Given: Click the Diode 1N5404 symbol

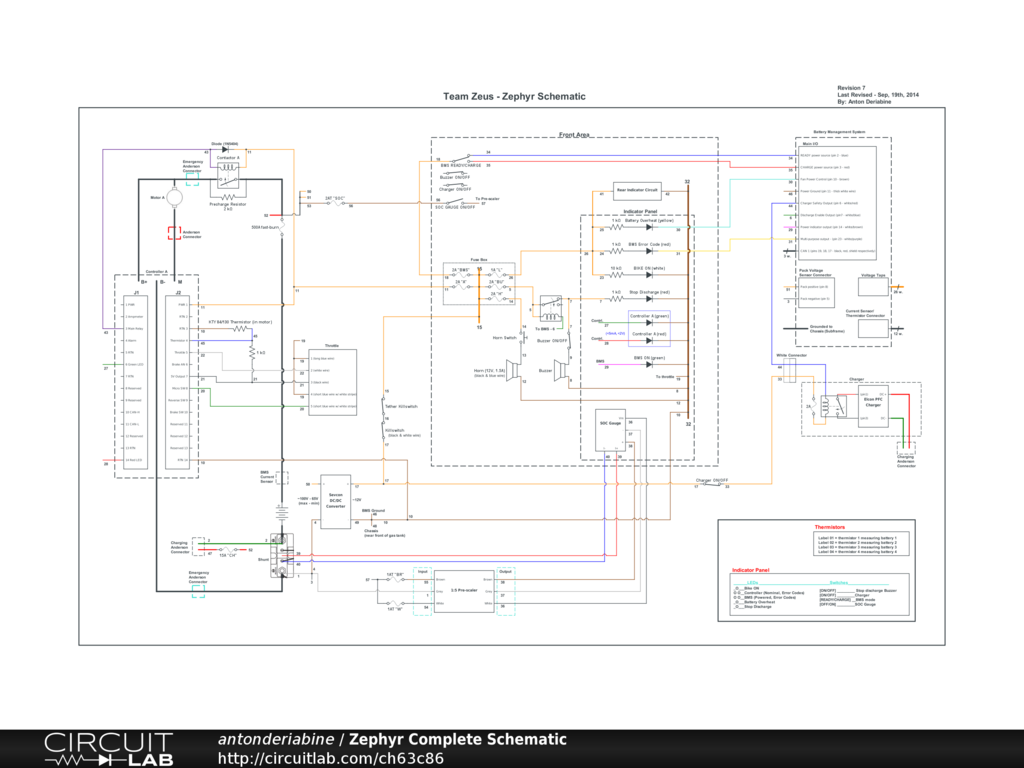Looking at the screenshot, I should 227,151.
